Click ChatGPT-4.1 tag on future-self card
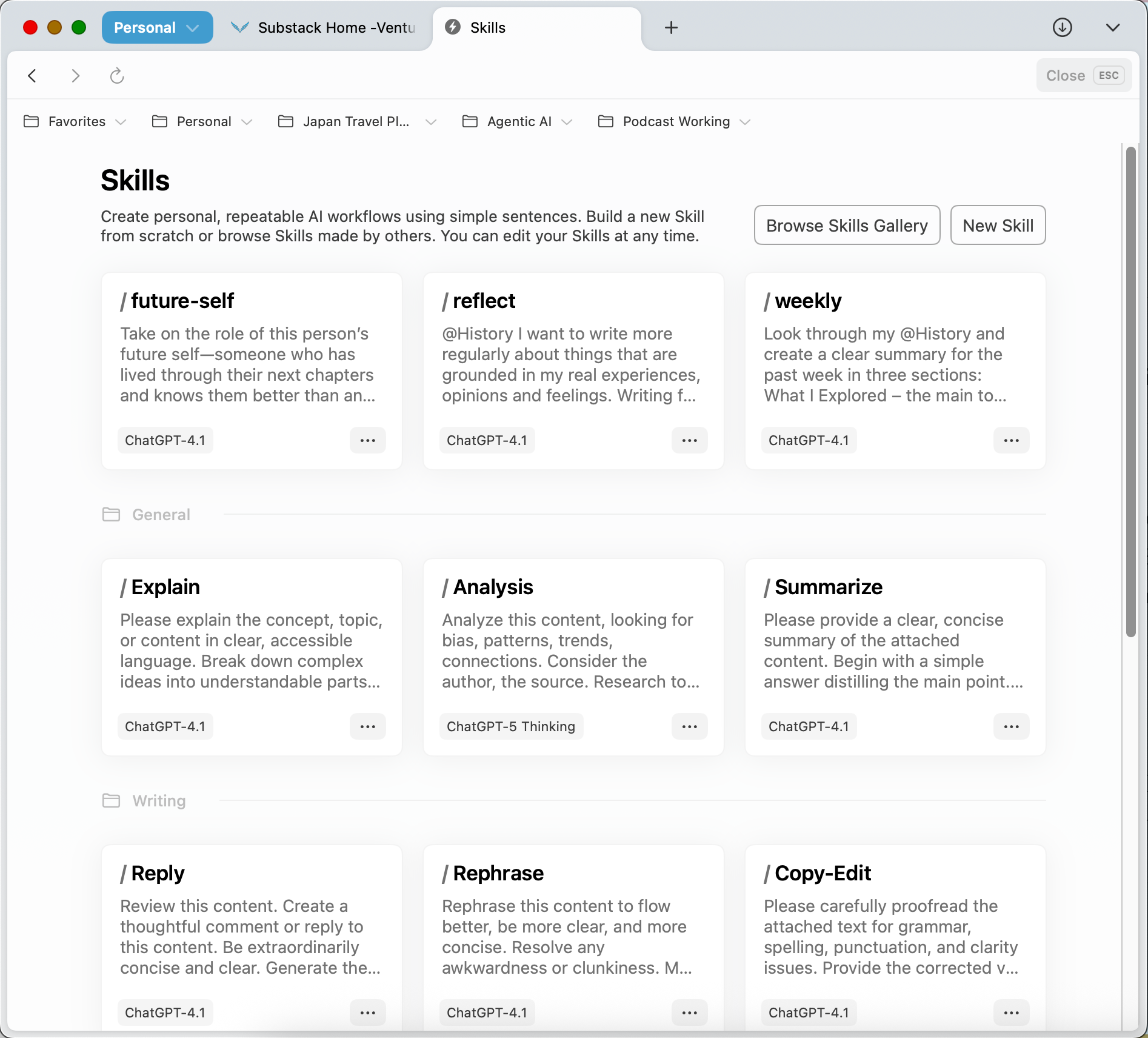 tap(165, 441)
